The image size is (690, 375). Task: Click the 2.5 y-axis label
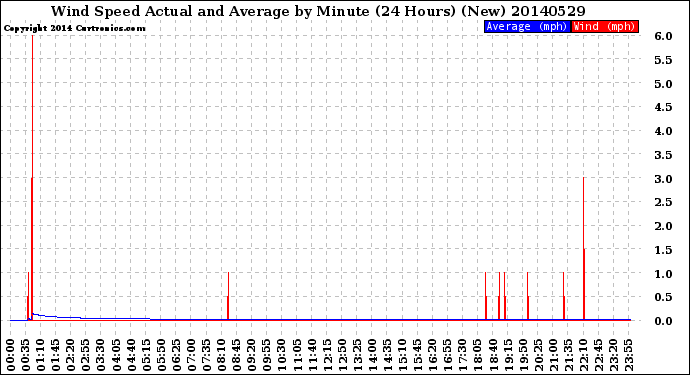(x=663, y=202)
